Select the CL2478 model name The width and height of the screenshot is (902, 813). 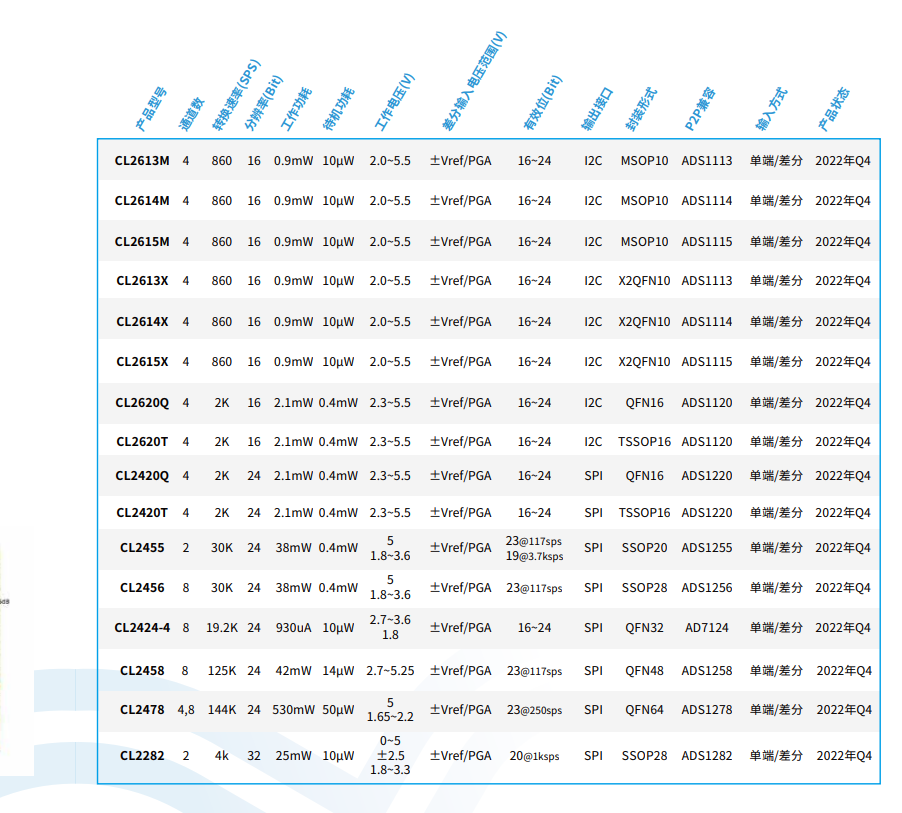click(142, 710)
